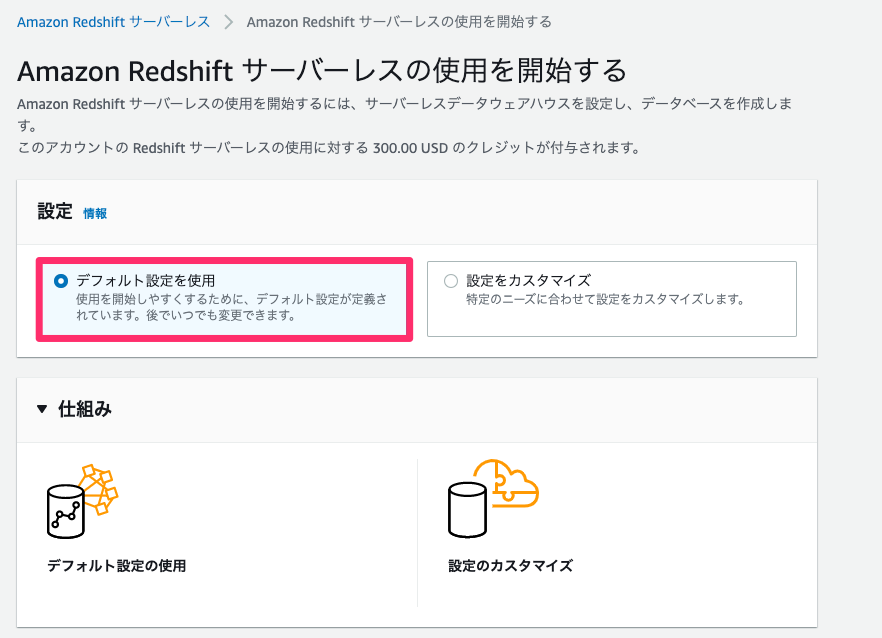Click the orange node cluster graphic

[x=99, y=488]
